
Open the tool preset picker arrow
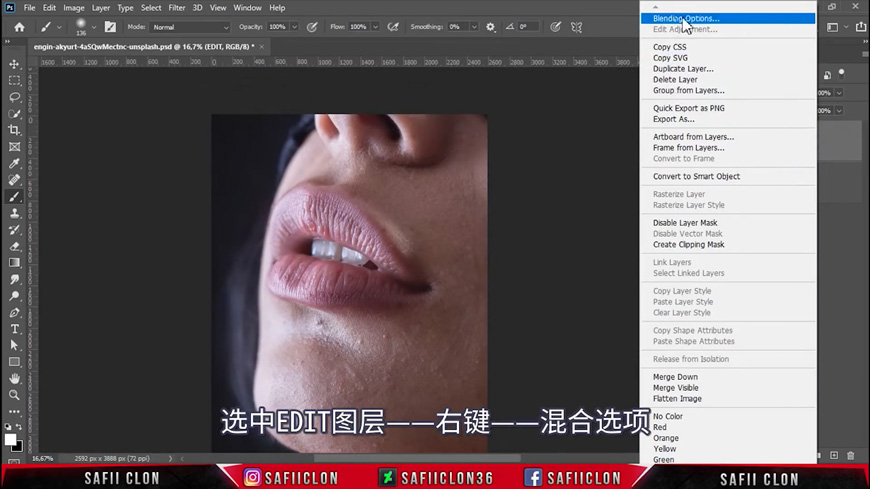[59, 27]
